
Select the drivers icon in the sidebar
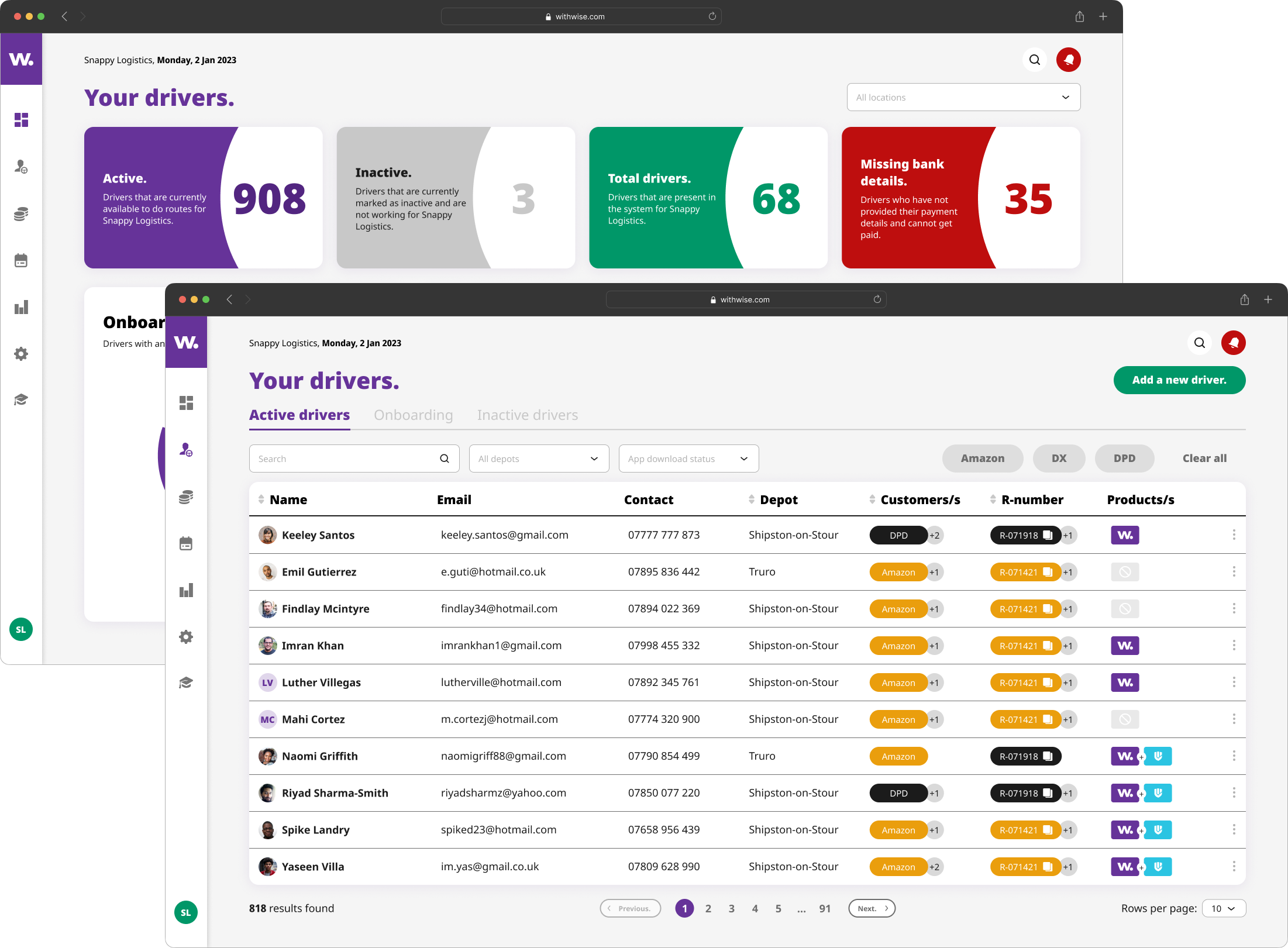click(186, 450)
